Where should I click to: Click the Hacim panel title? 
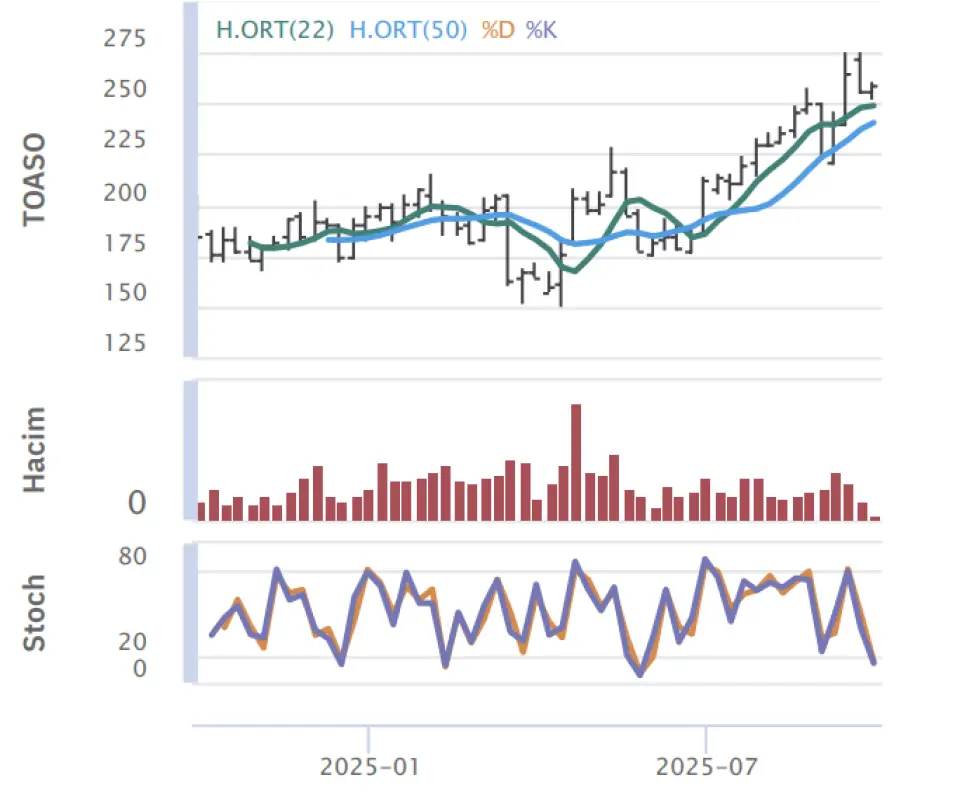[x=35, y=450]
